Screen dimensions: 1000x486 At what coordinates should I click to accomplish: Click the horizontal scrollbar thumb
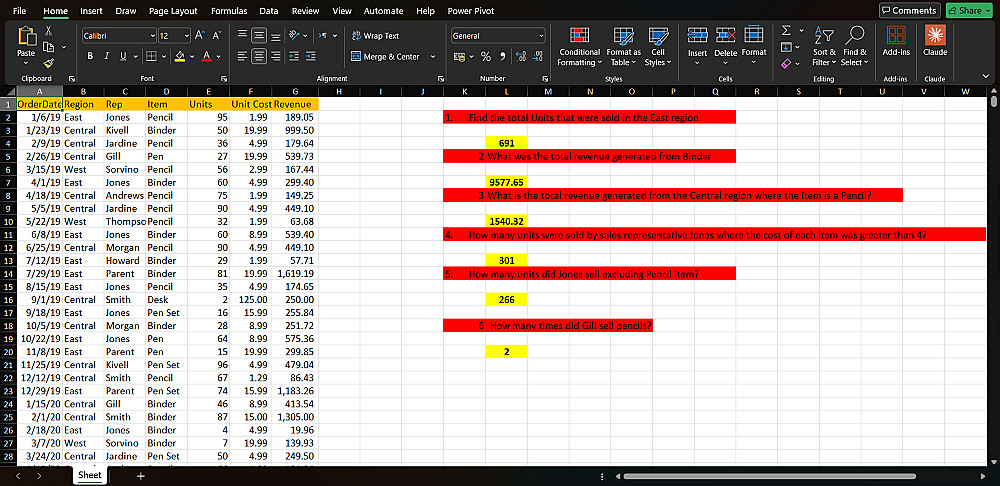[769, 476]
